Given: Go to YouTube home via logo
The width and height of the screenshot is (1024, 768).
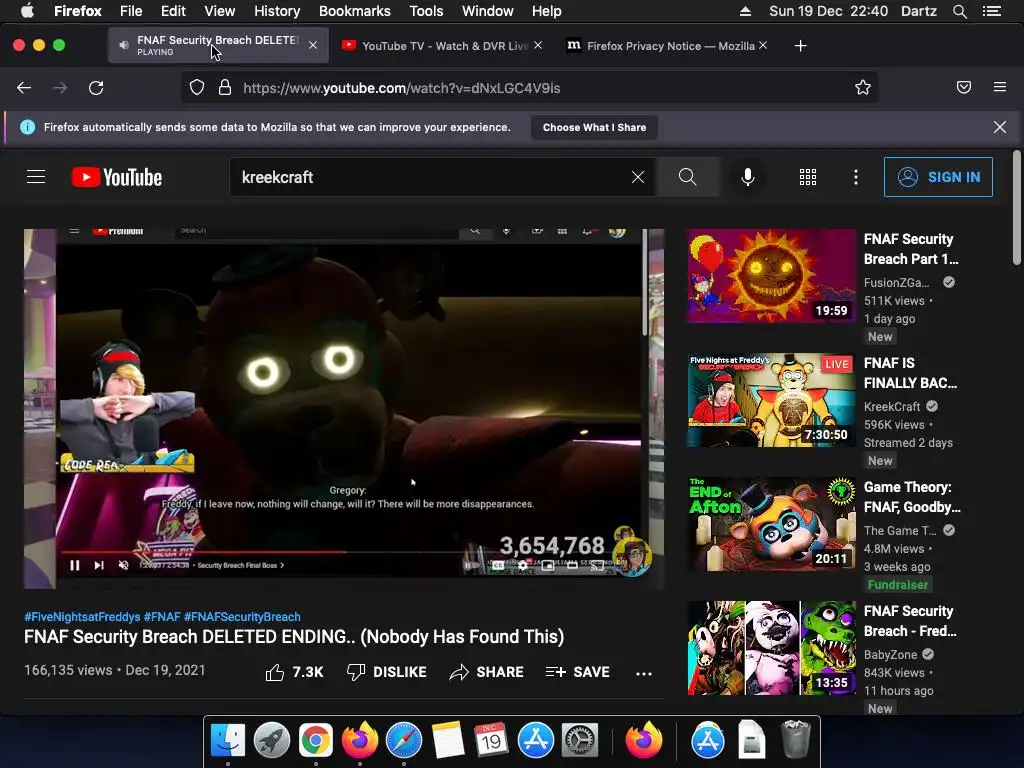Looking at the screenshot, I should [x=117, y=177].
